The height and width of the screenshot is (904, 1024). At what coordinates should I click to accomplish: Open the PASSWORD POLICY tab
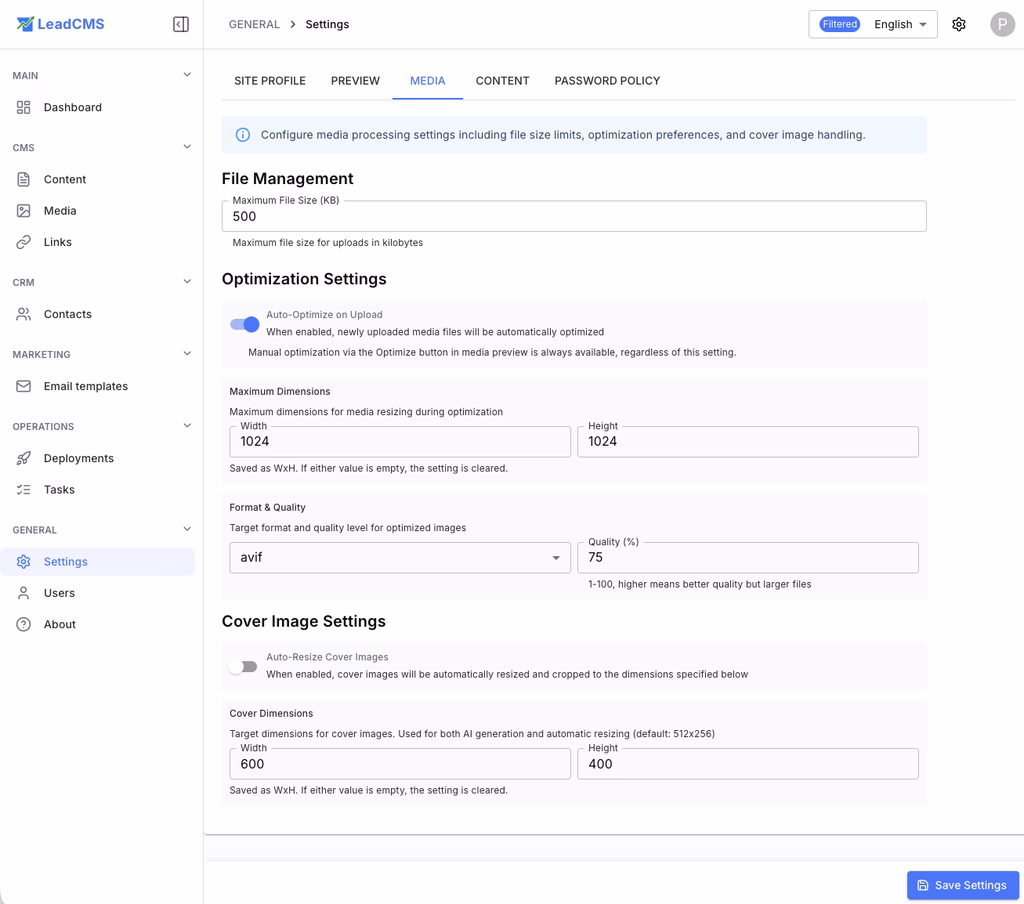tap(607, 80)
